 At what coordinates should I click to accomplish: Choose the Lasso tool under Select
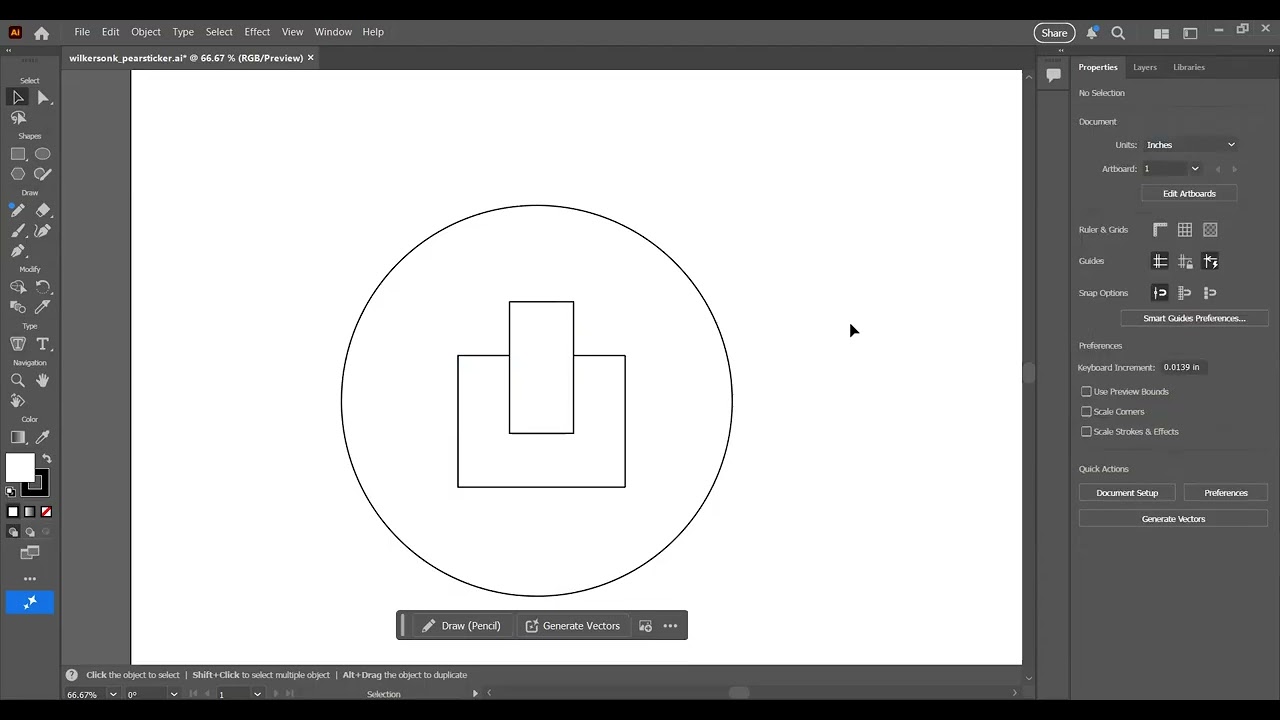point(18,118)
